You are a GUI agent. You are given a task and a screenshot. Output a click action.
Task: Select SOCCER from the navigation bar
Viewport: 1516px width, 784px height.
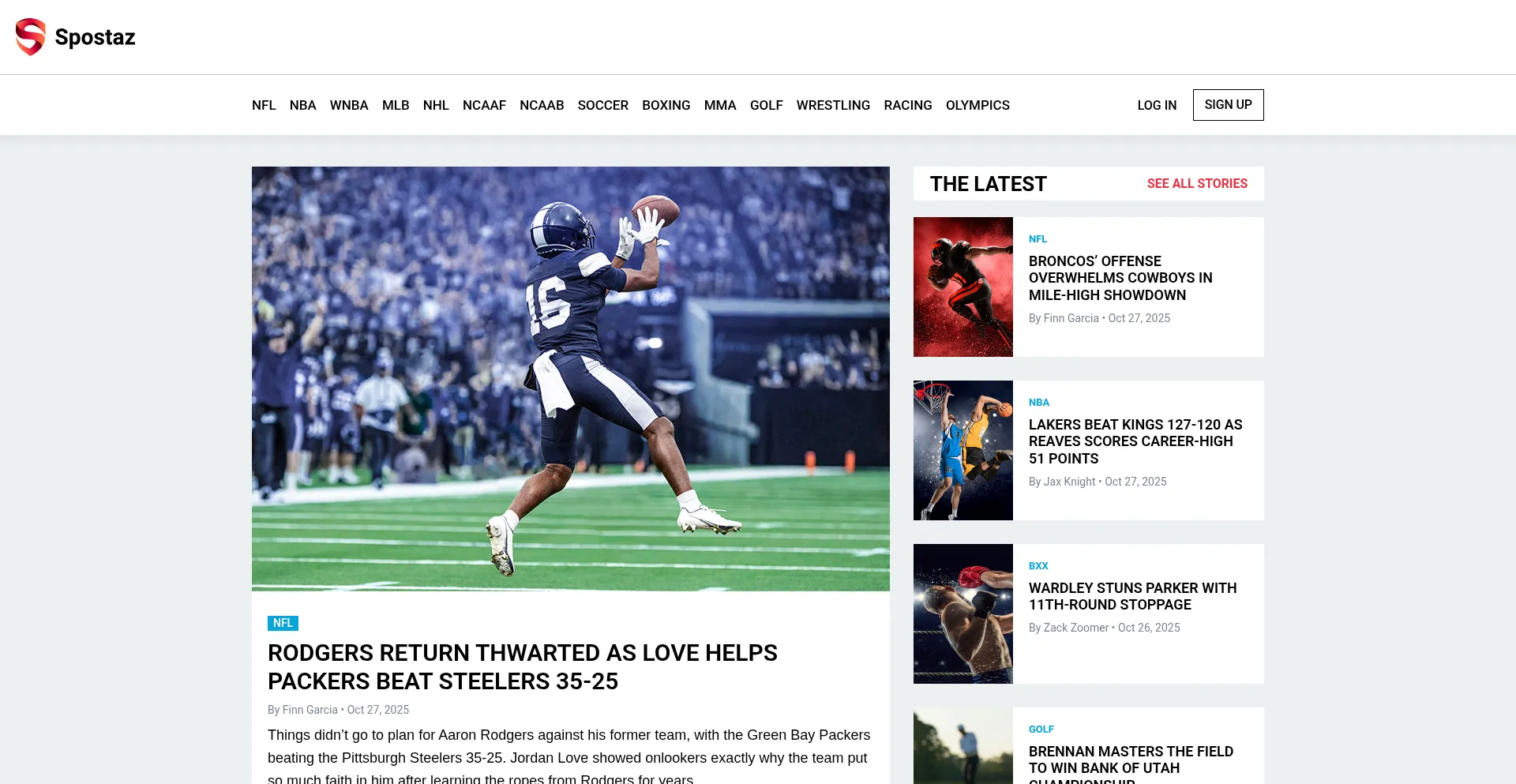[602, 105]
